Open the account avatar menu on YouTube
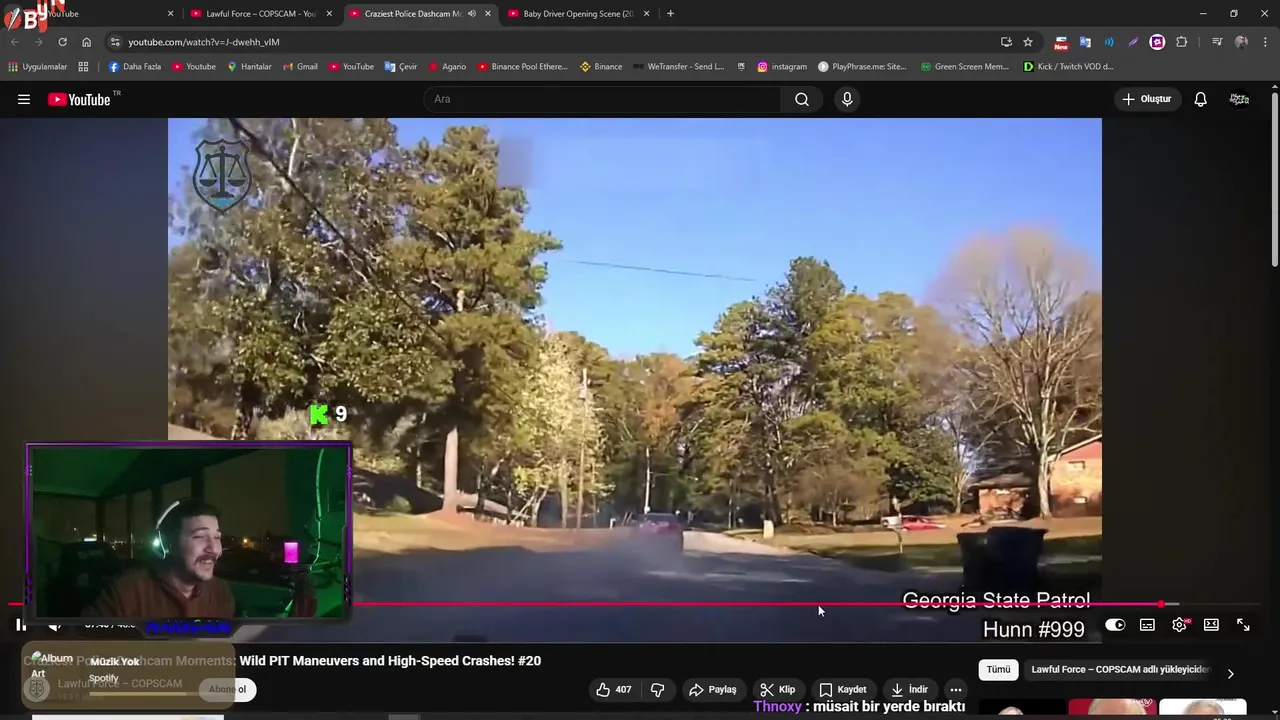Screen dimensions: 1280x720 1239,99
